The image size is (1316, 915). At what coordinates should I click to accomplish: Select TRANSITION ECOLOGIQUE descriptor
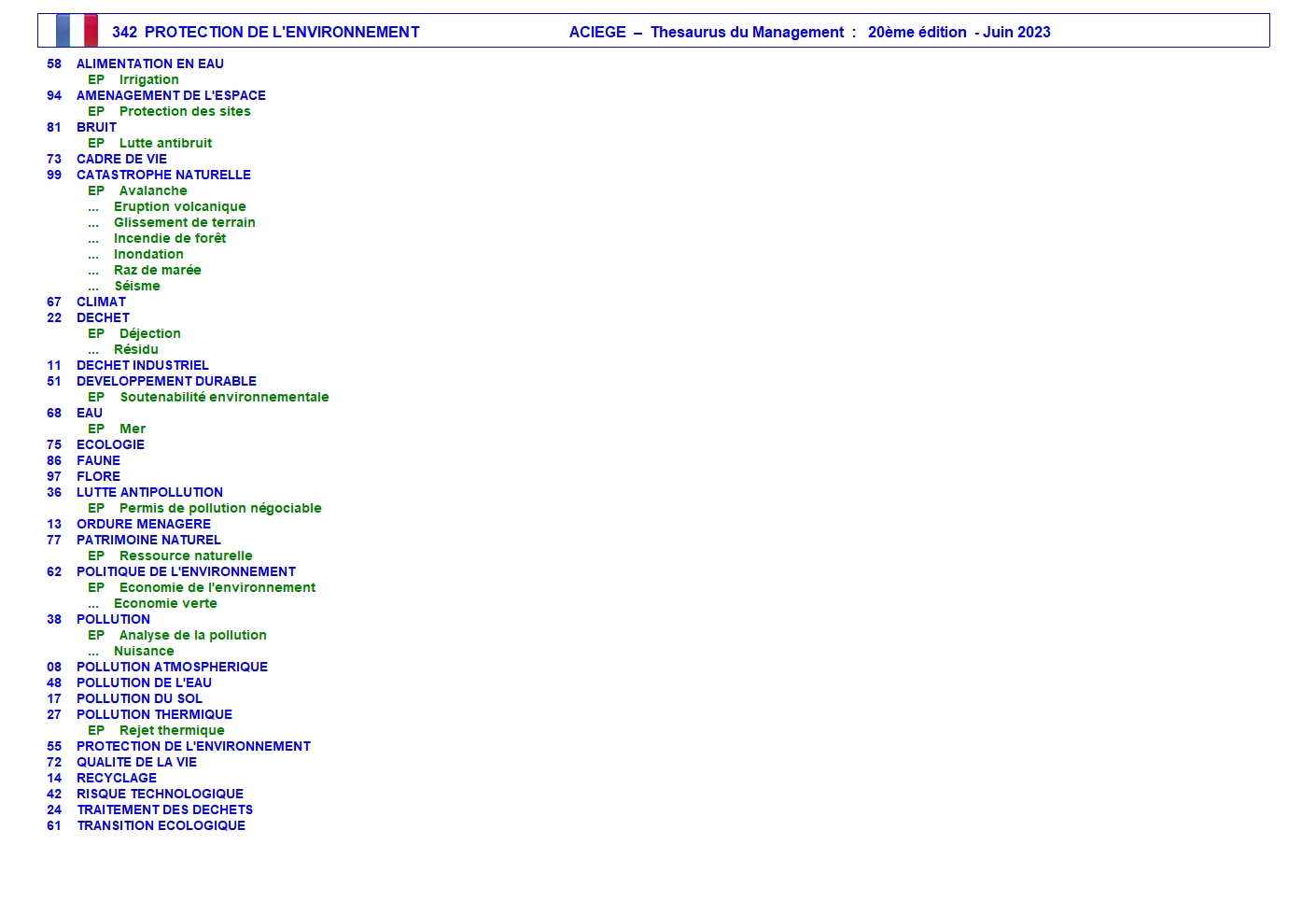point(161,825)
